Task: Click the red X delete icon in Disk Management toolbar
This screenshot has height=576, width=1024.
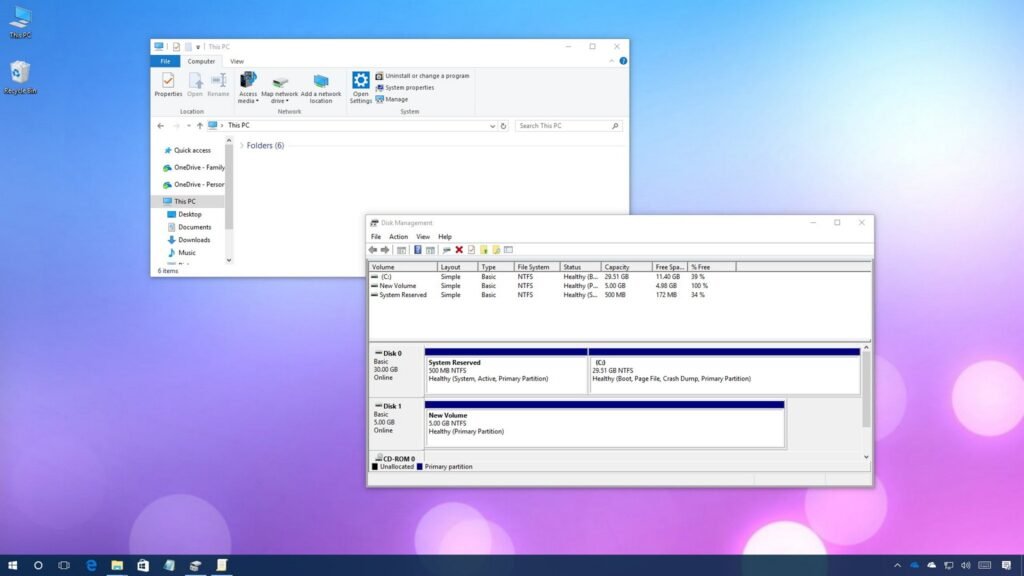Action: (x=459, y=249)
